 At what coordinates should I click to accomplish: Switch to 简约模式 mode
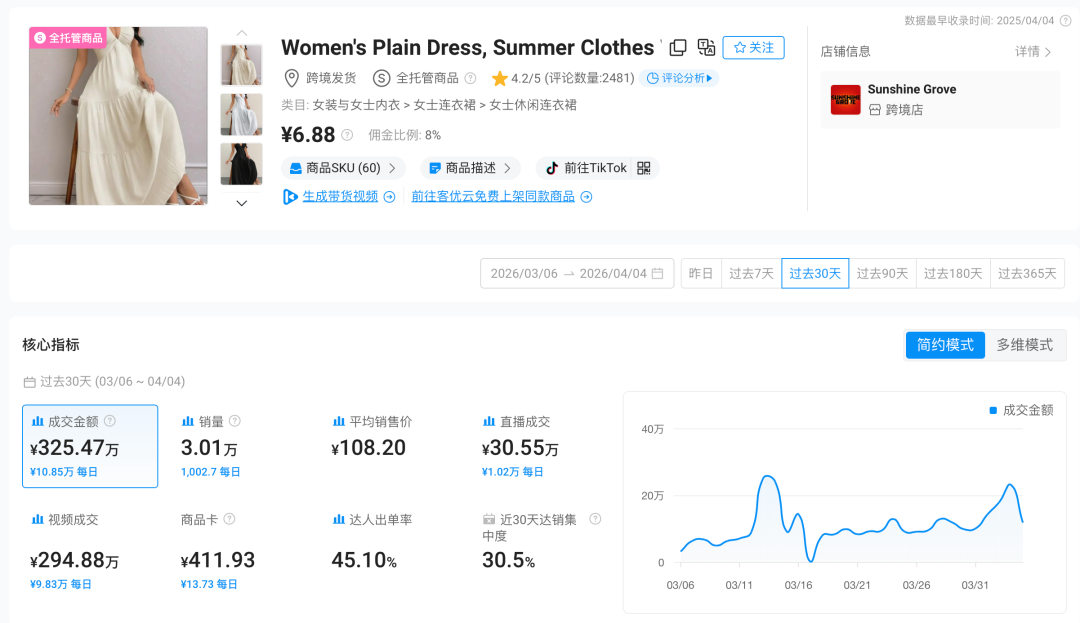(x=944, y=345)
